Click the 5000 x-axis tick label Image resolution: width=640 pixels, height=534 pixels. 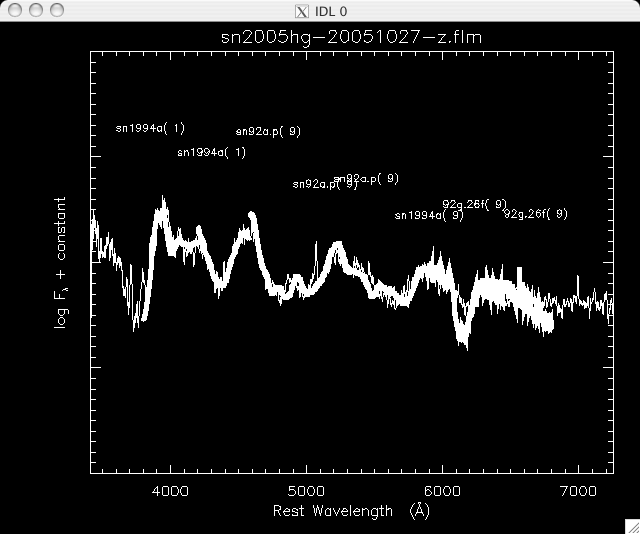[x=306, y=490]
